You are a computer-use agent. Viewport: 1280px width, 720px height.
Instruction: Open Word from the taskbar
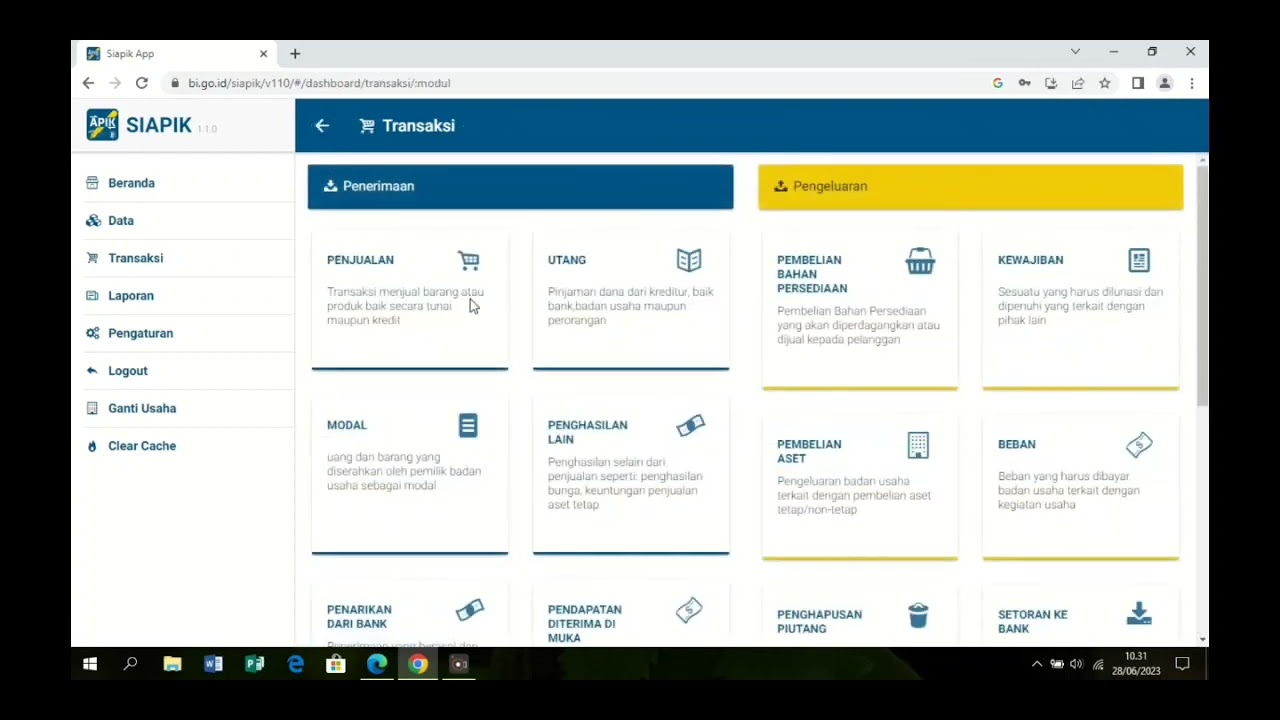click(213, 664)
